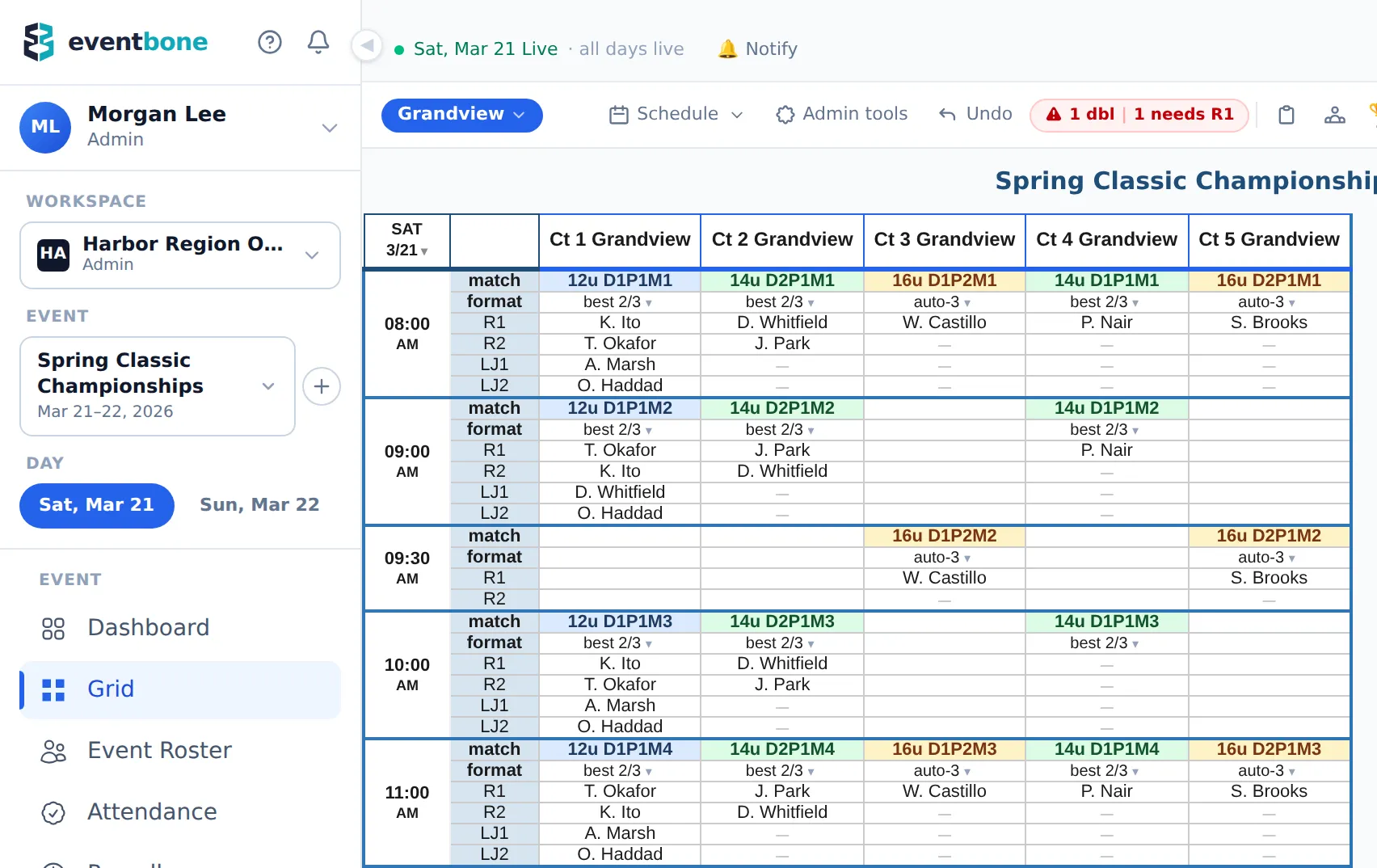1377x868 pixels.
Task: Open the help question-mark icon
Action: pos(270,42)
